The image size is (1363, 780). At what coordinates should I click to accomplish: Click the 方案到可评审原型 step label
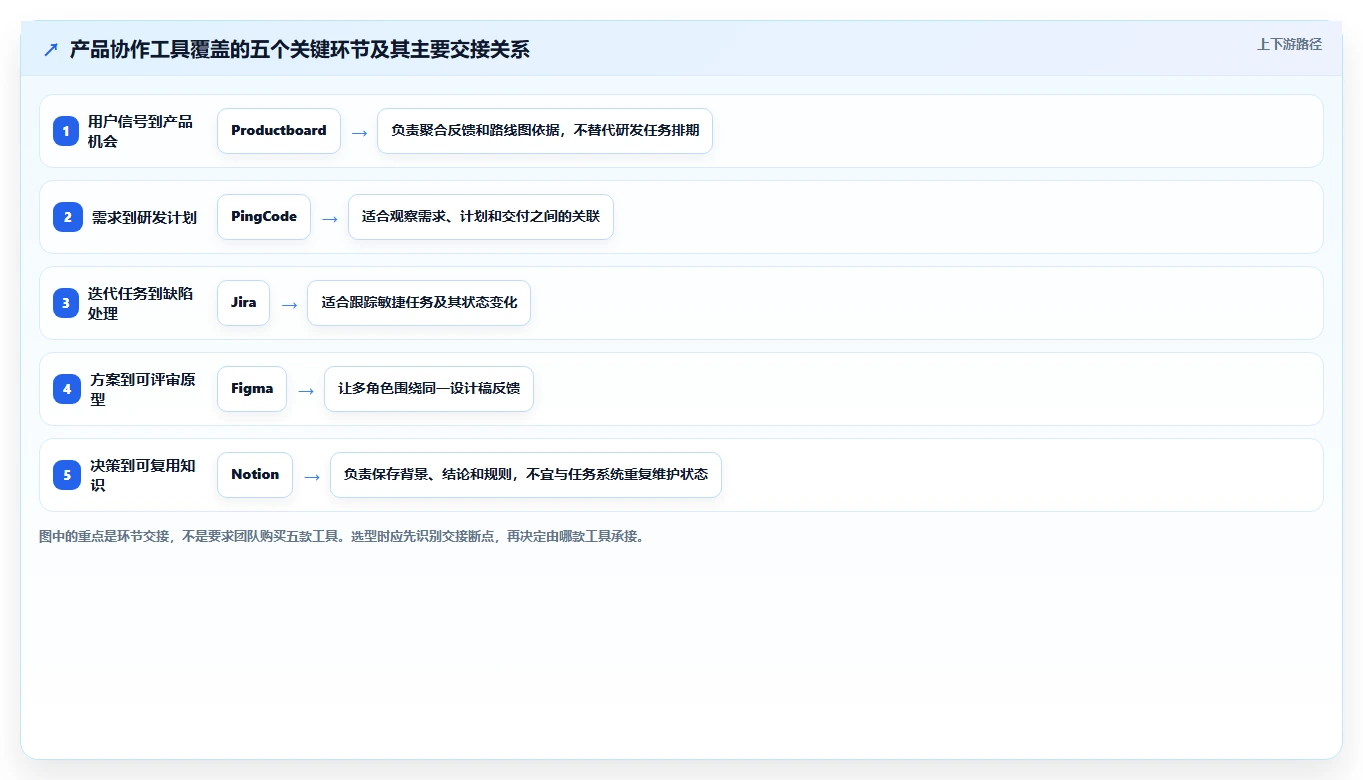pos(143,389)
